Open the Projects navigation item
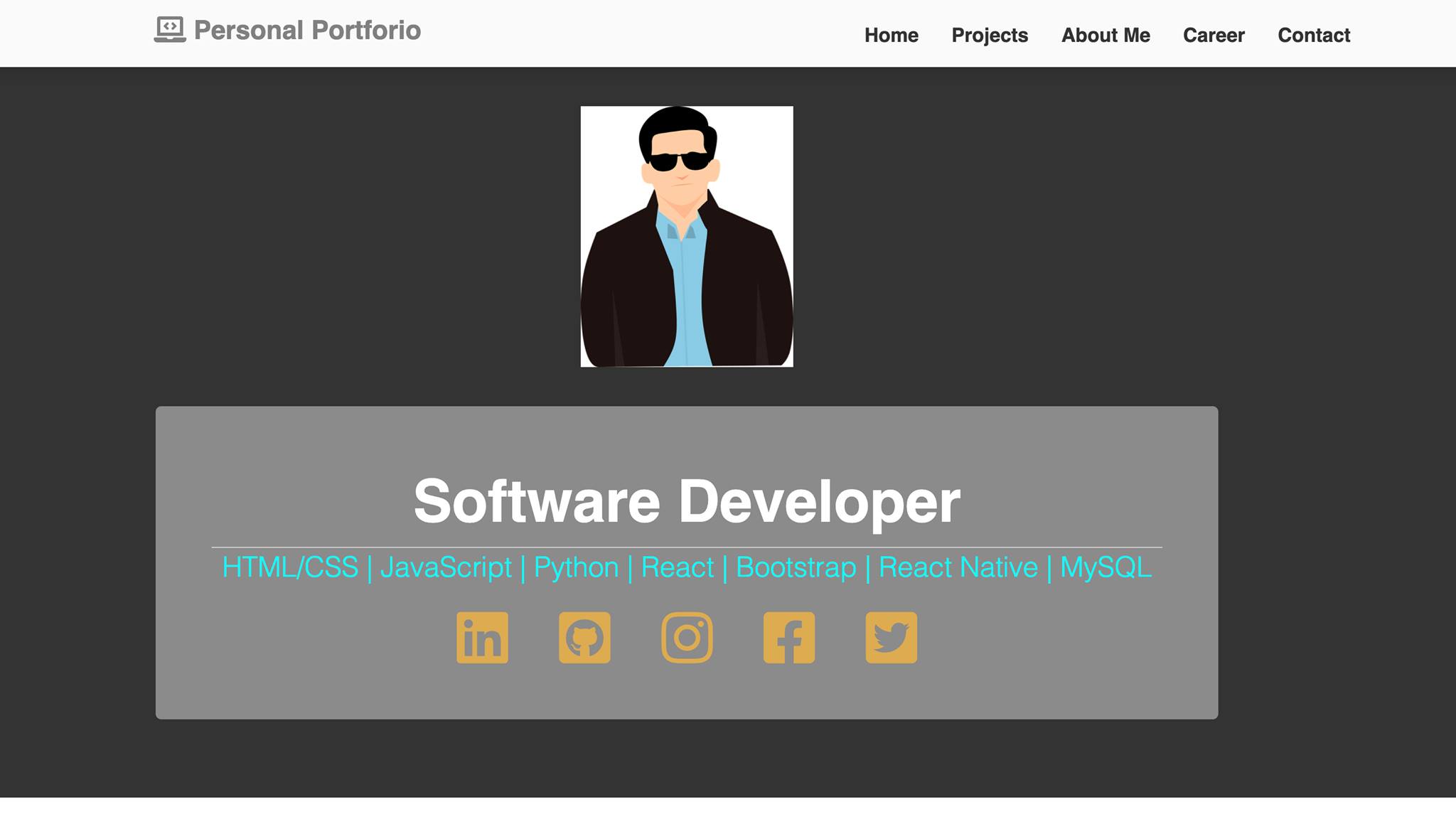 click(989, 35)
